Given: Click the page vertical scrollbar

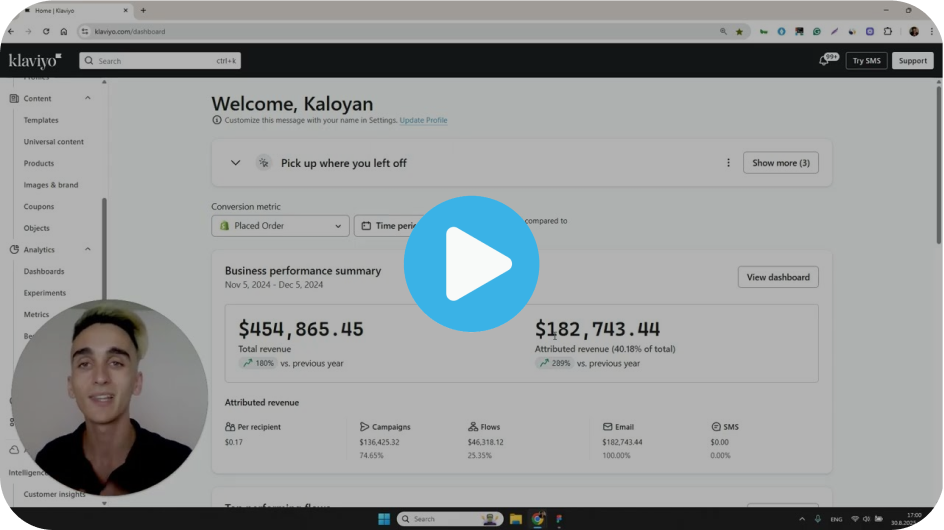Looking at the screenshot, I should pyautogui.click(x=938, y=160).
